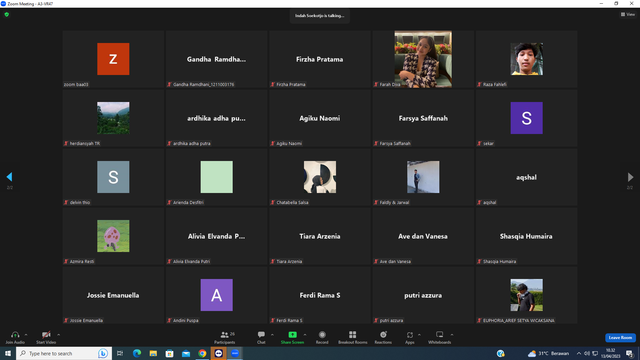Image resolution: width=640 pixels, height=360 pixels.
Task: Open the Apps panel
Action: 410,337
